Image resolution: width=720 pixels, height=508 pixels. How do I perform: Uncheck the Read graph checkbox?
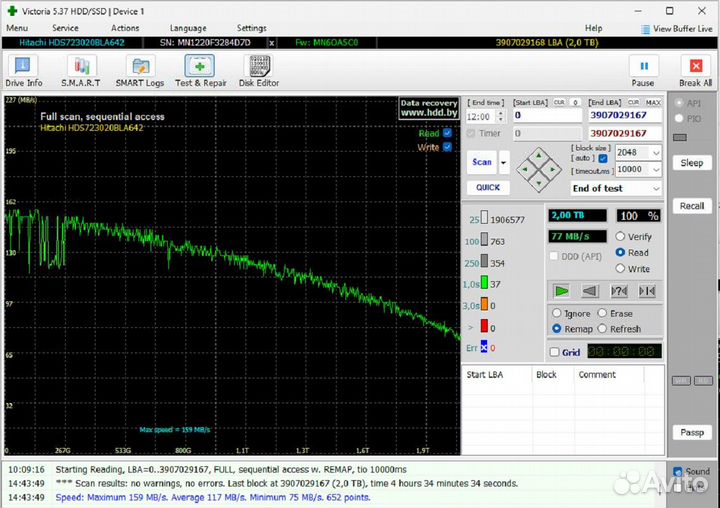[447, 133]
